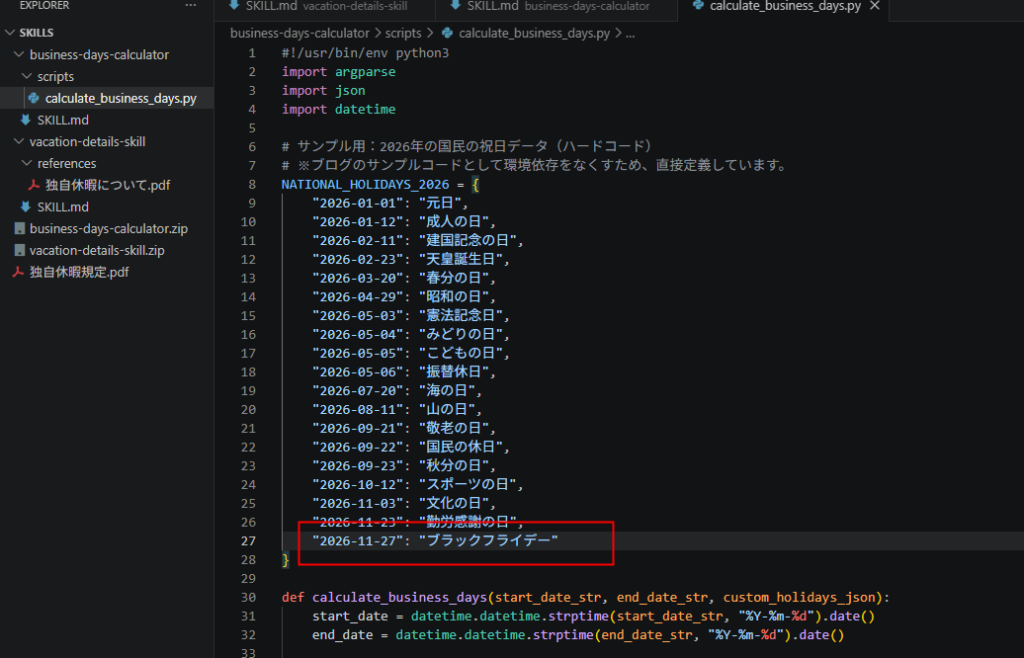Click "文化の日" string value
Image resolution: width=1024 pixels, height=658 pixels.
(455, 504)
